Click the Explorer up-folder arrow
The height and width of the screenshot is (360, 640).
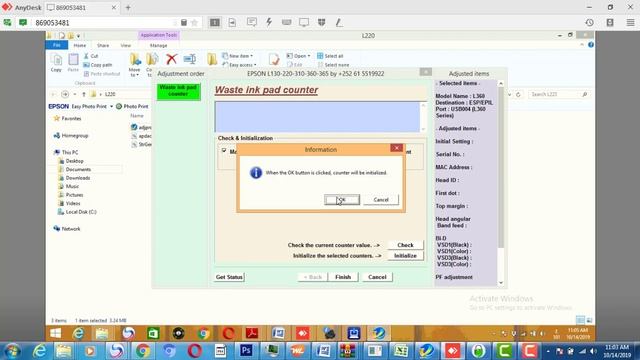84,94
